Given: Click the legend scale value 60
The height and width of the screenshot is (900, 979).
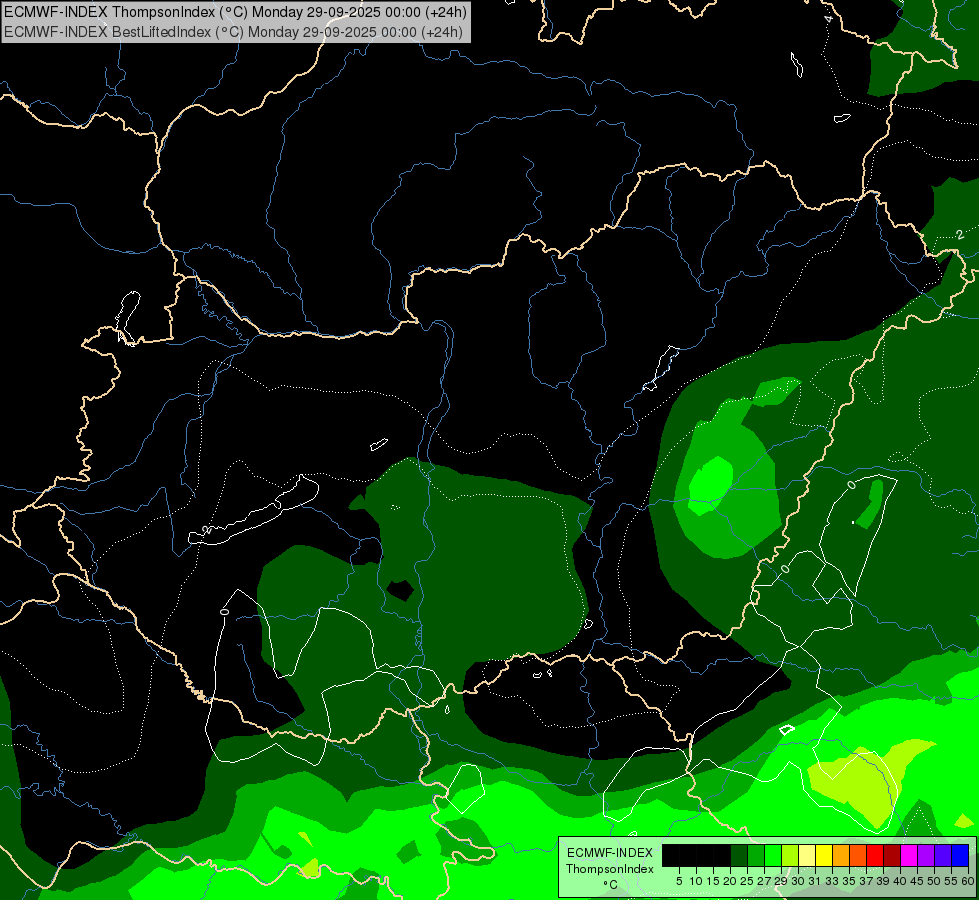Looking at the screenshot, I should point(968,881).
